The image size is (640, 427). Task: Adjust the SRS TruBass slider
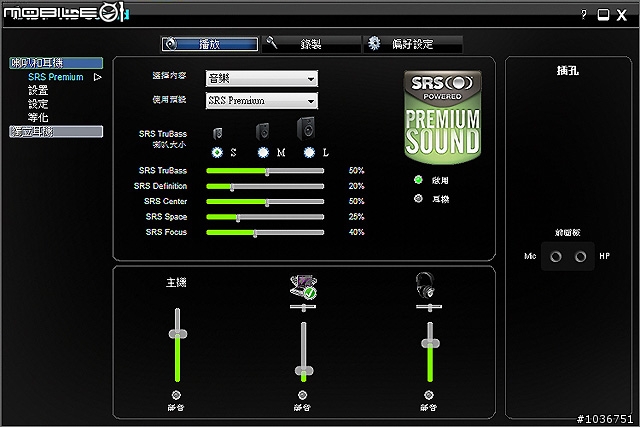265,171
